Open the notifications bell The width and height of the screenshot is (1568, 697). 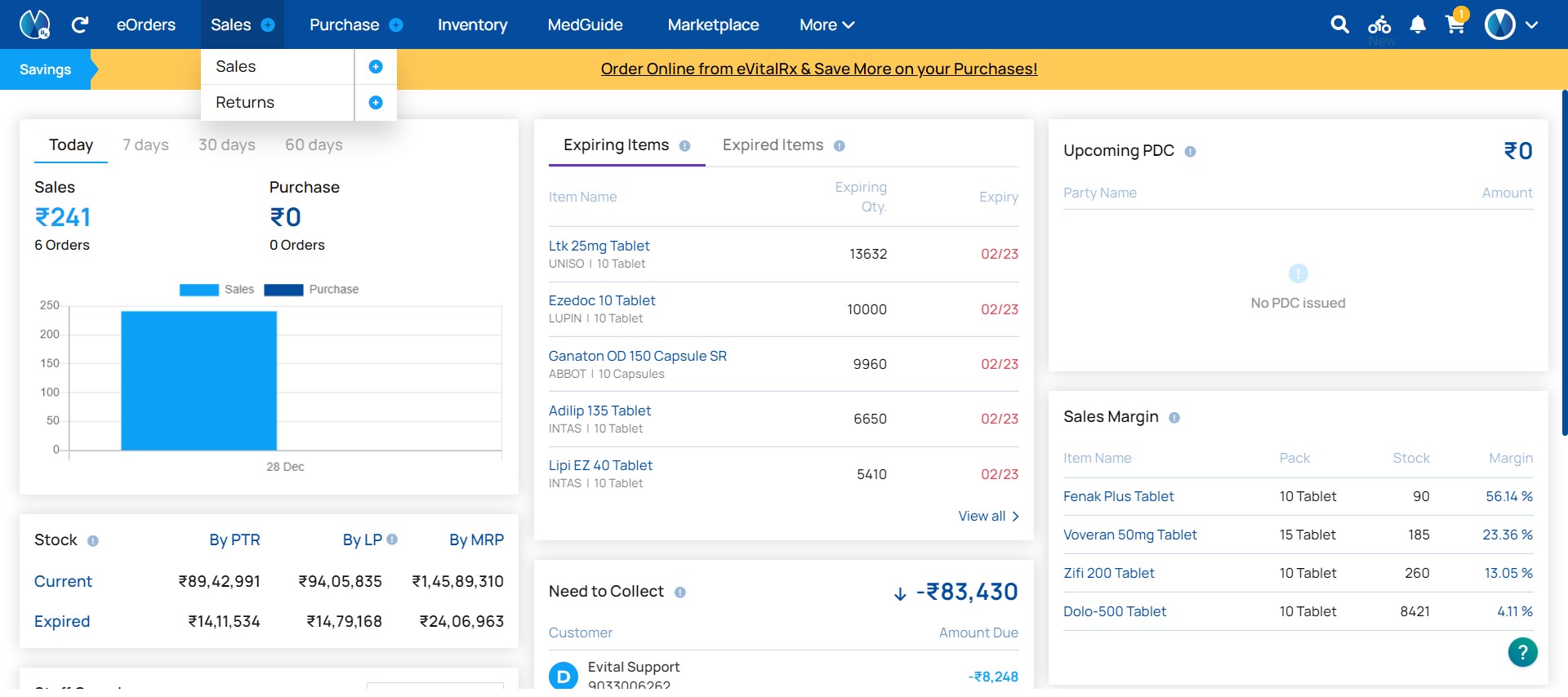[1418, 24]
